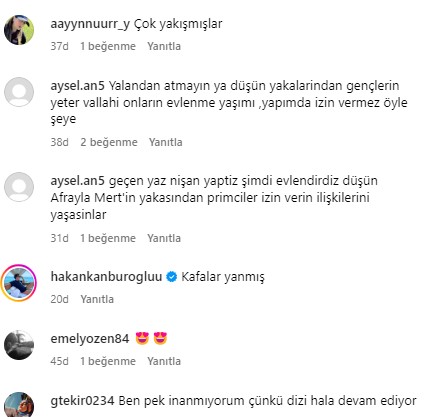Reply to the 'Kafalar yanmış' comment
Image resolution: width=428 pixels, height=417 pixels.
pos(97,299)
